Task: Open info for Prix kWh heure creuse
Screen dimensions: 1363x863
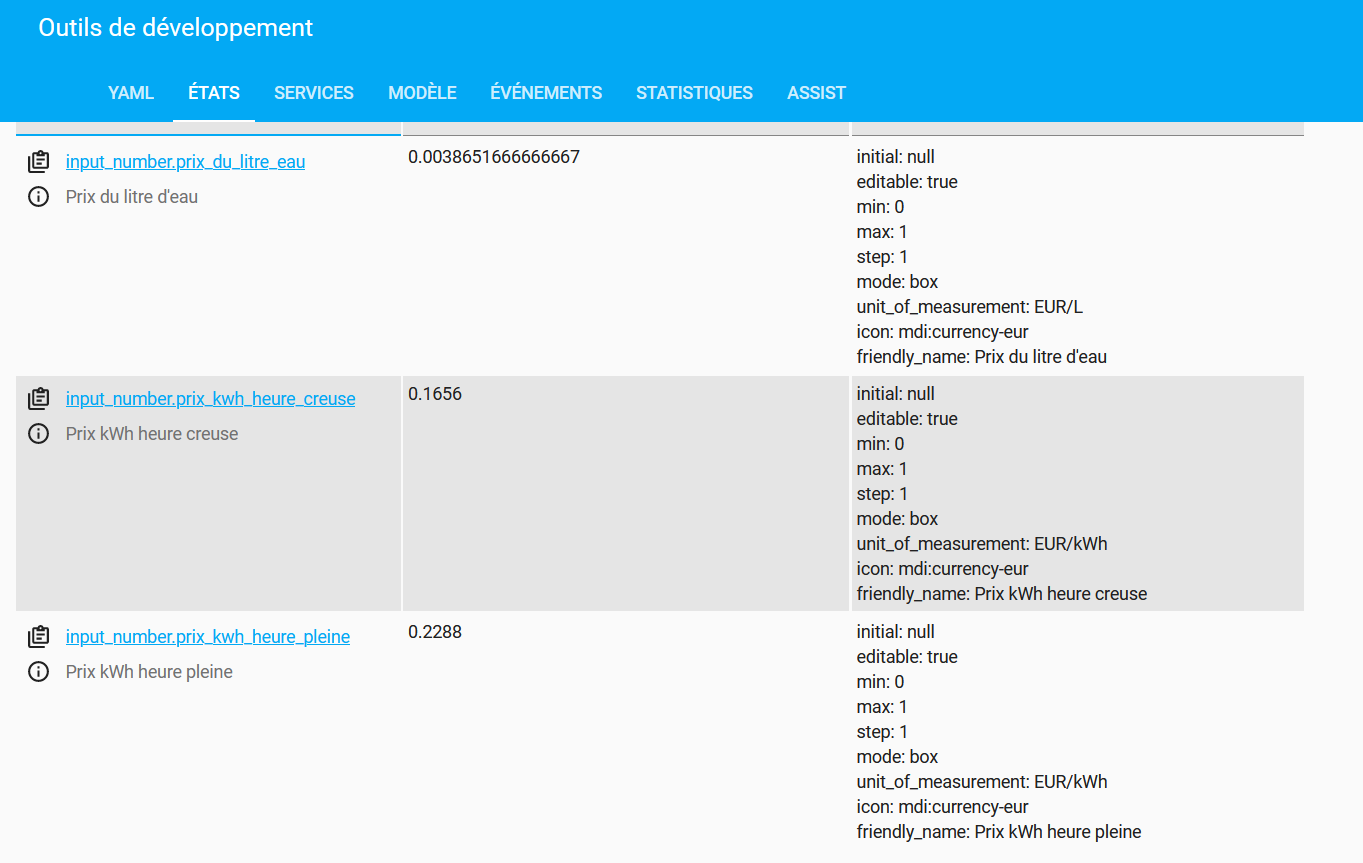Action: click(x=38, y=434)
